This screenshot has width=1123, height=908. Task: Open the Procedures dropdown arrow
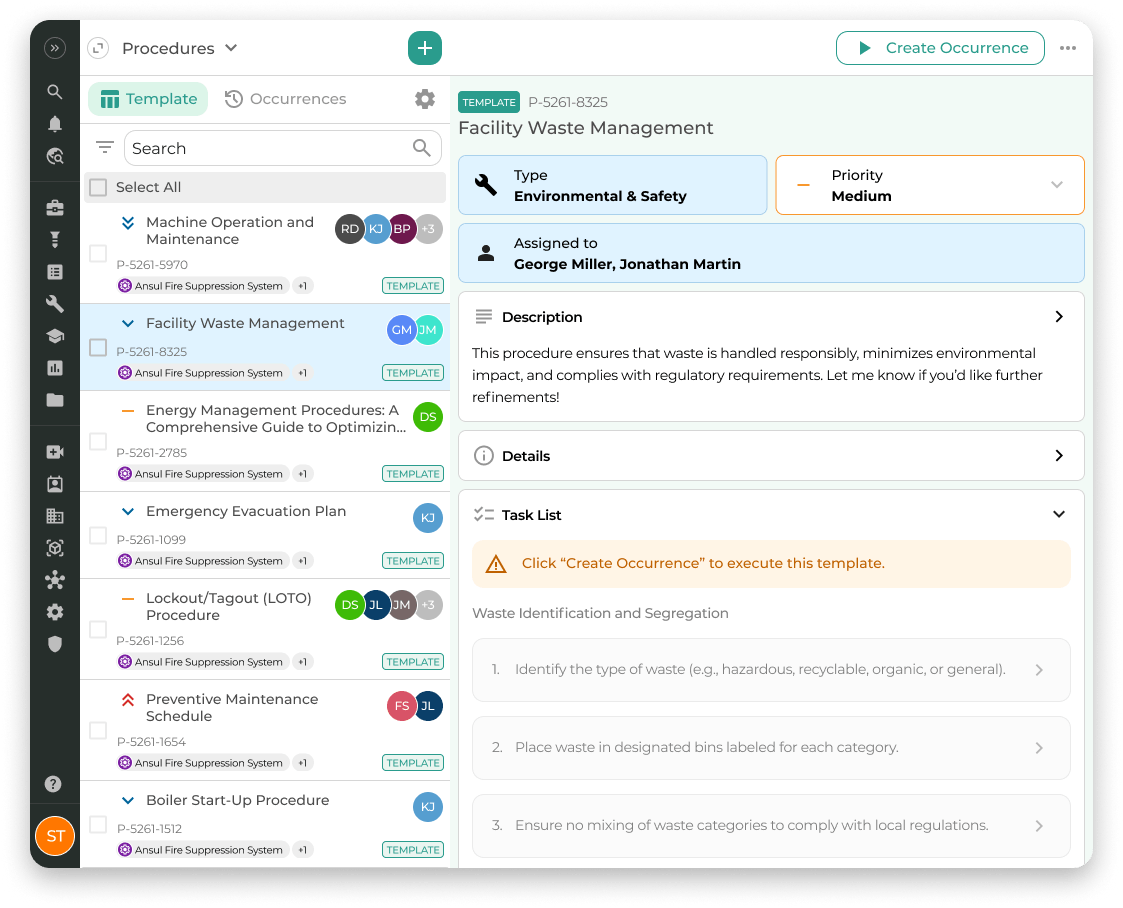pos(231,48)
